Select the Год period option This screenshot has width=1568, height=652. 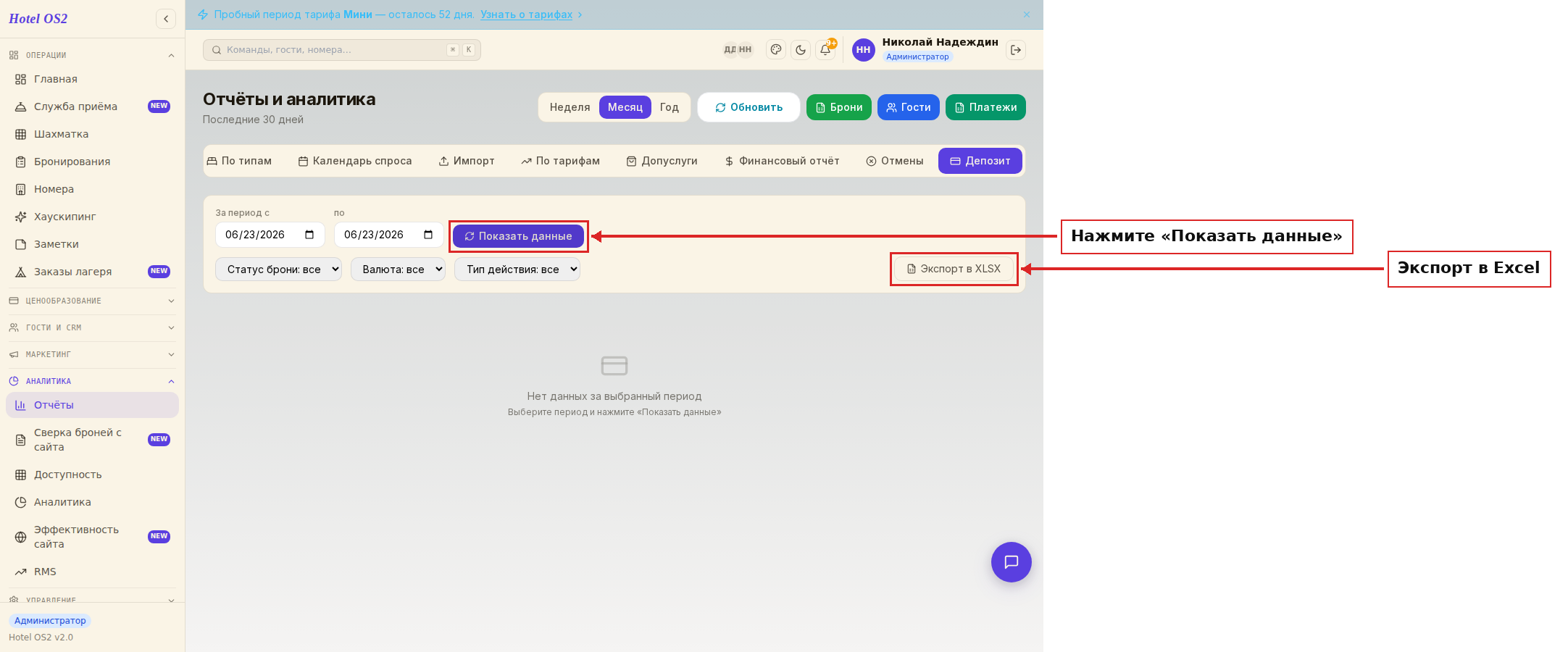click(670, 107)
